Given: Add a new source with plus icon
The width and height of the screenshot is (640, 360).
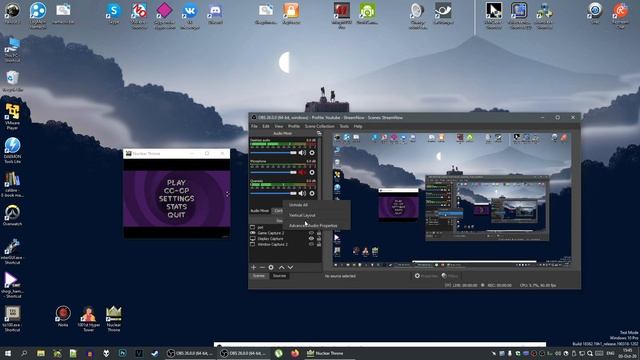Looking at the screenshot, I should click(x=253, y=267).
